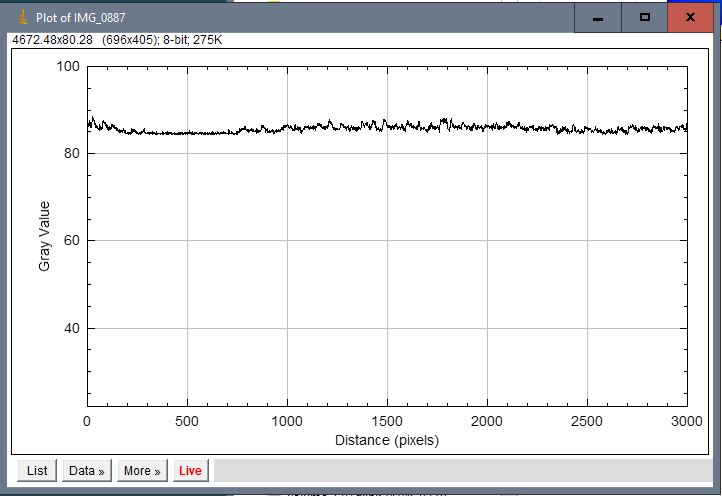This screenshot has height=496, width=722.
Task: Open the More » menu button
Action: click(142, 470)
